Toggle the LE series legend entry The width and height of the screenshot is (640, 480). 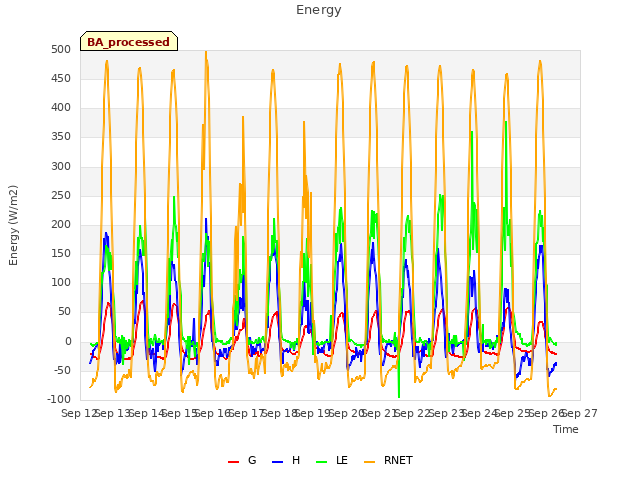[x=332, y=460]
